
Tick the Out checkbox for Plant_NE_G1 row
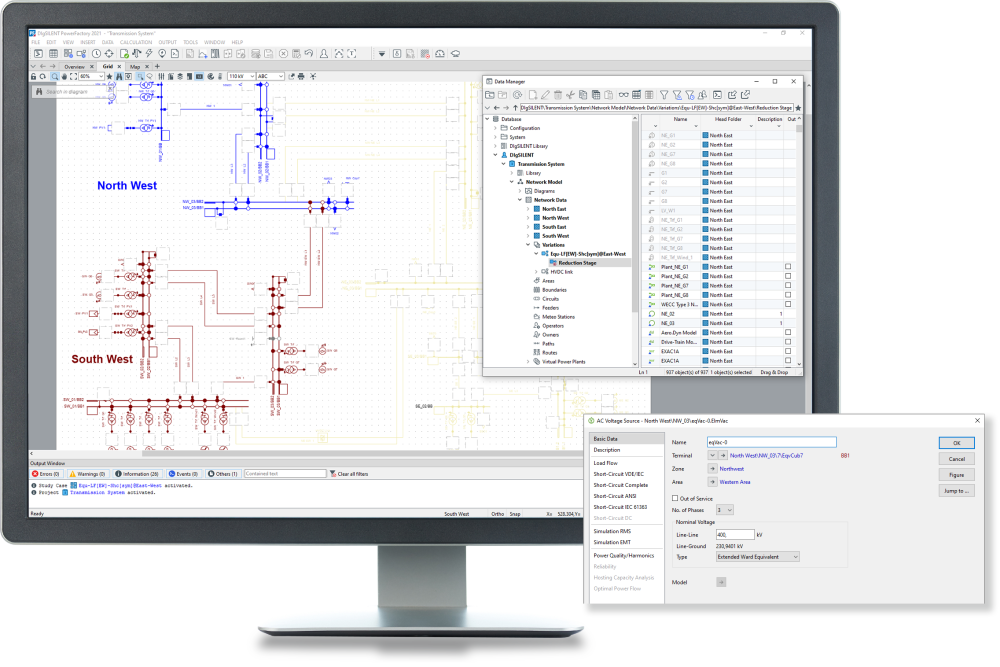788,267
